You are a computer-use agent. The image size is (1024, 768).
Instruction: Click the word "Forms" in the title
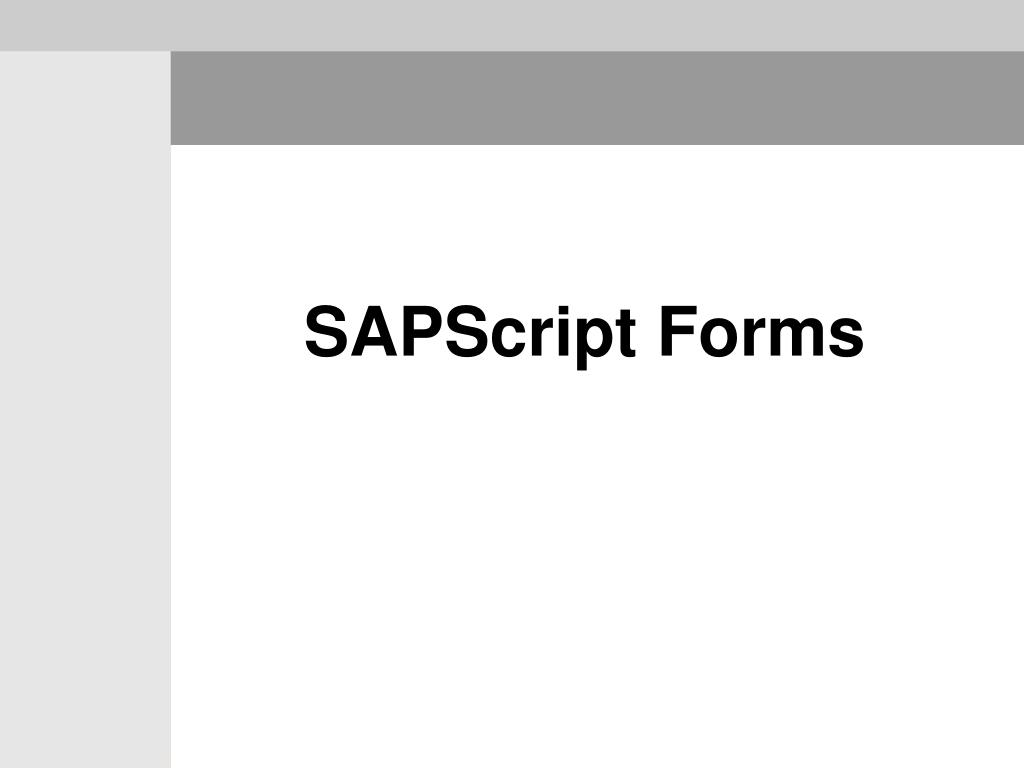761,333
